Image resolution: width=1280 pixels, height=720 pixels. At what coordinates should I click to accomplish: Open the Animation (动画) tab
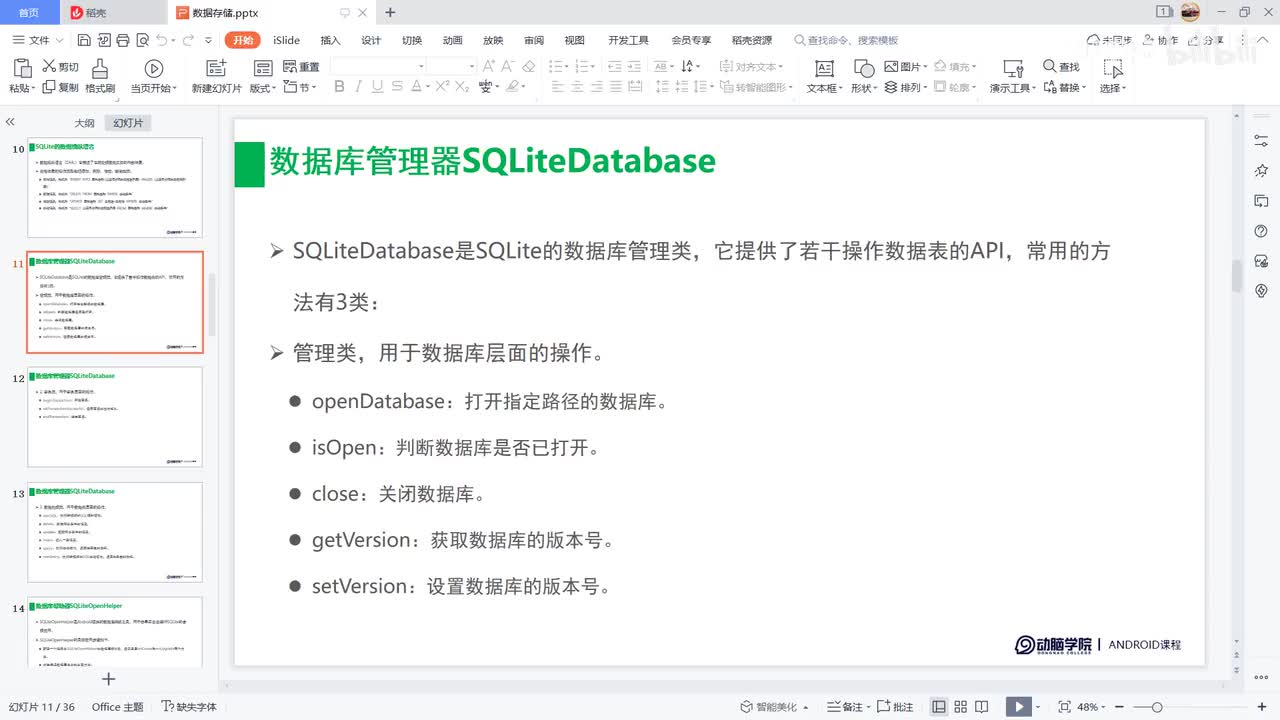(453, 40)
